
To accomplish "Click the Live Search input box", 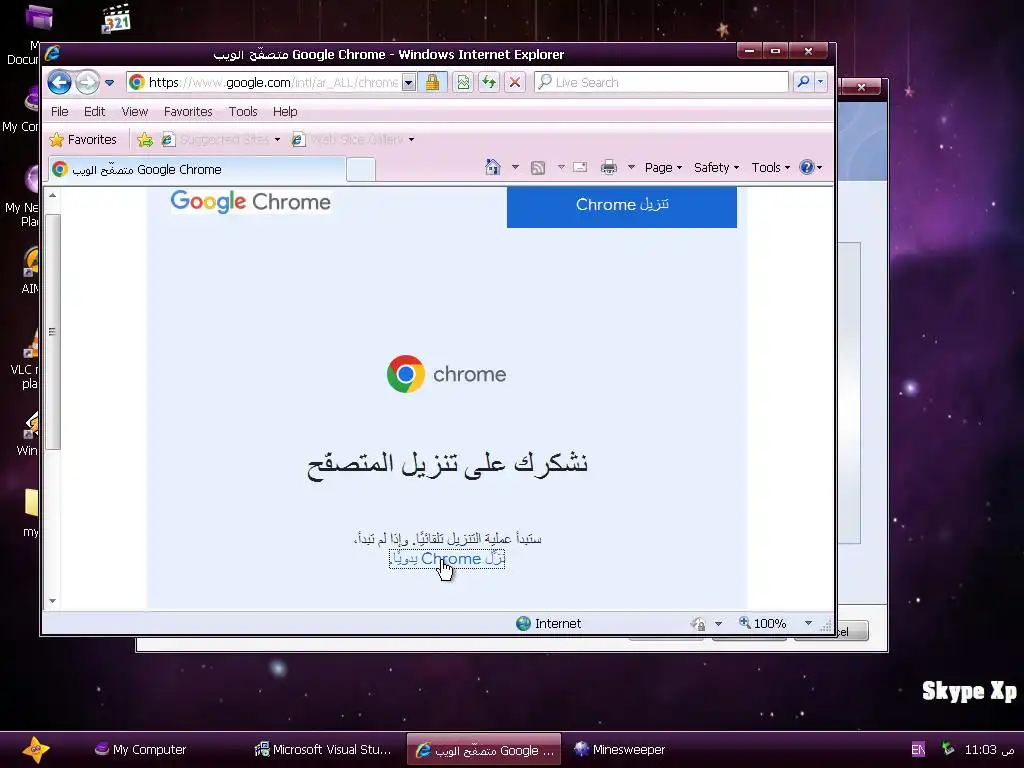I will pyautogui.click(x=662, y=82).
